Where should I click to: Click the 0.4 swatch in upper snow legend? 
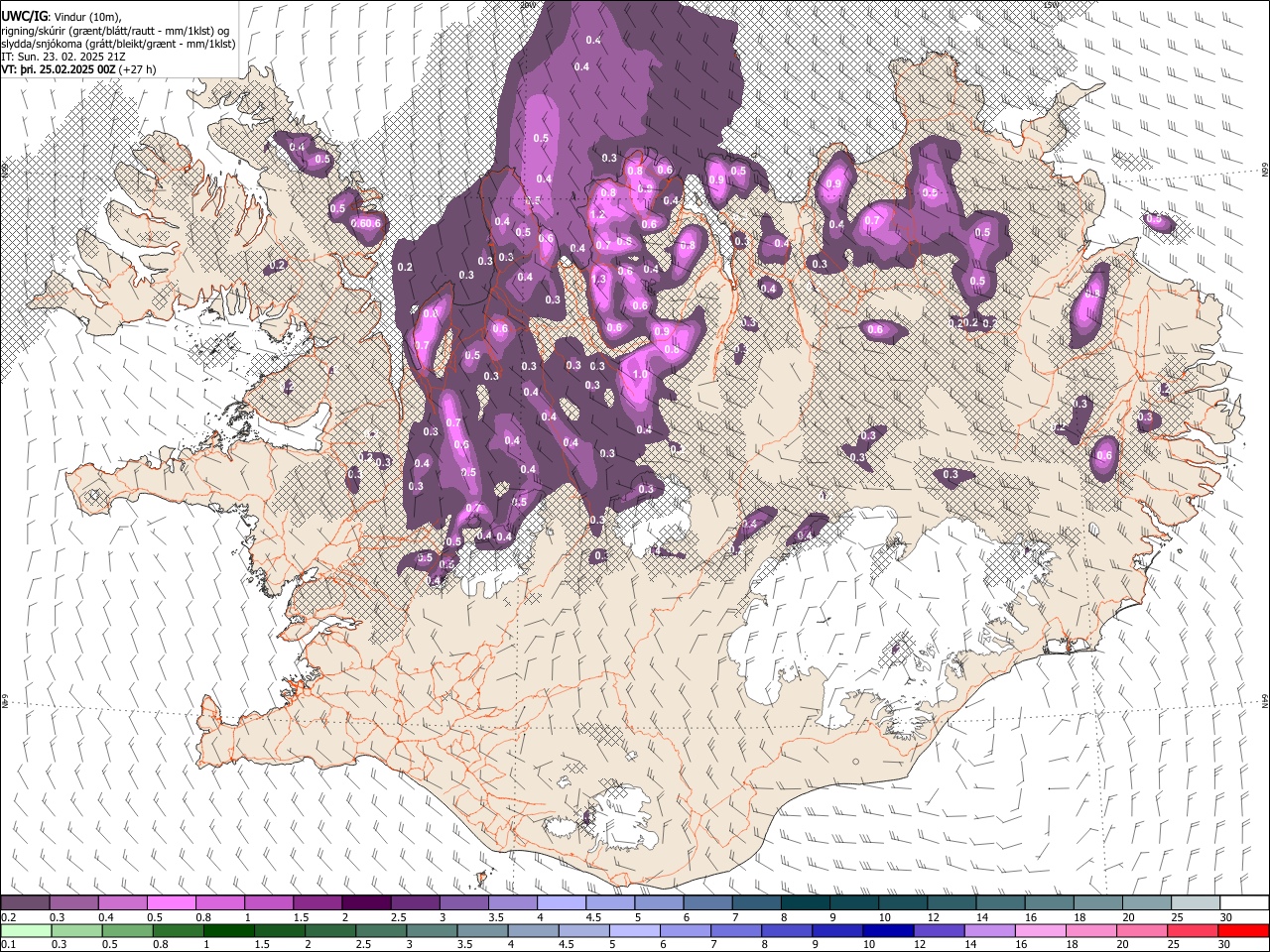tap(123, 902)
